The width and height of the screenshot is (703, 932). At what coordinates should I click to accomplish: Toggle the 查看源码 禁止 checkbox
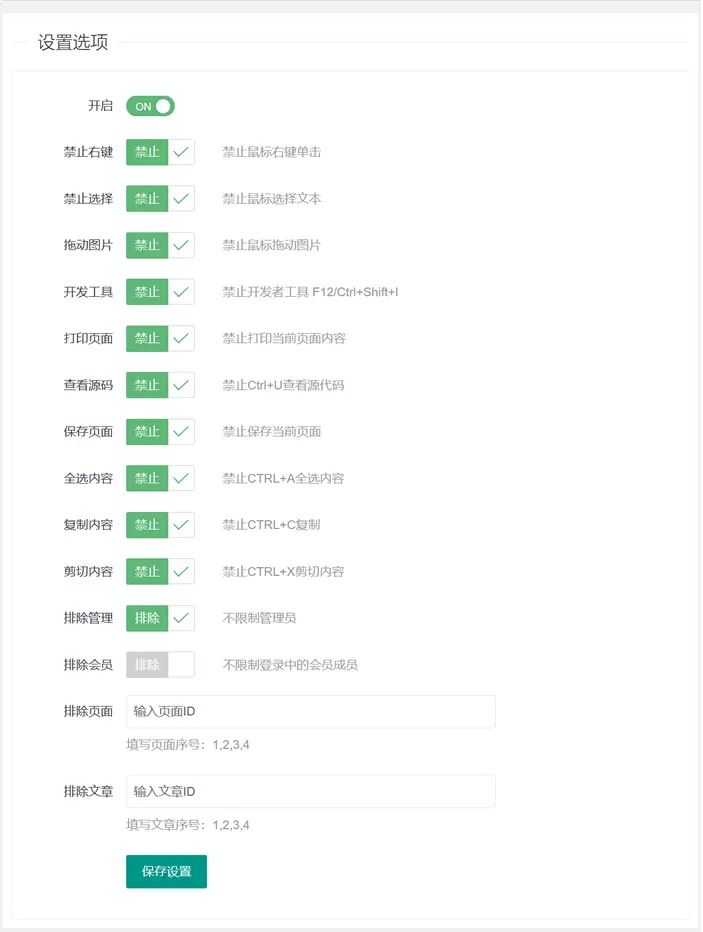pyautogui.click(x=160, y=385)
